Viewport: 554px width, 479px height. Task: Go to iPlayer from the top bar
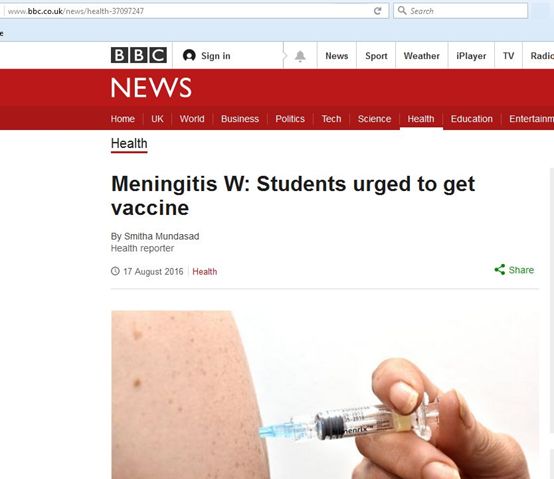coord(471,56)
